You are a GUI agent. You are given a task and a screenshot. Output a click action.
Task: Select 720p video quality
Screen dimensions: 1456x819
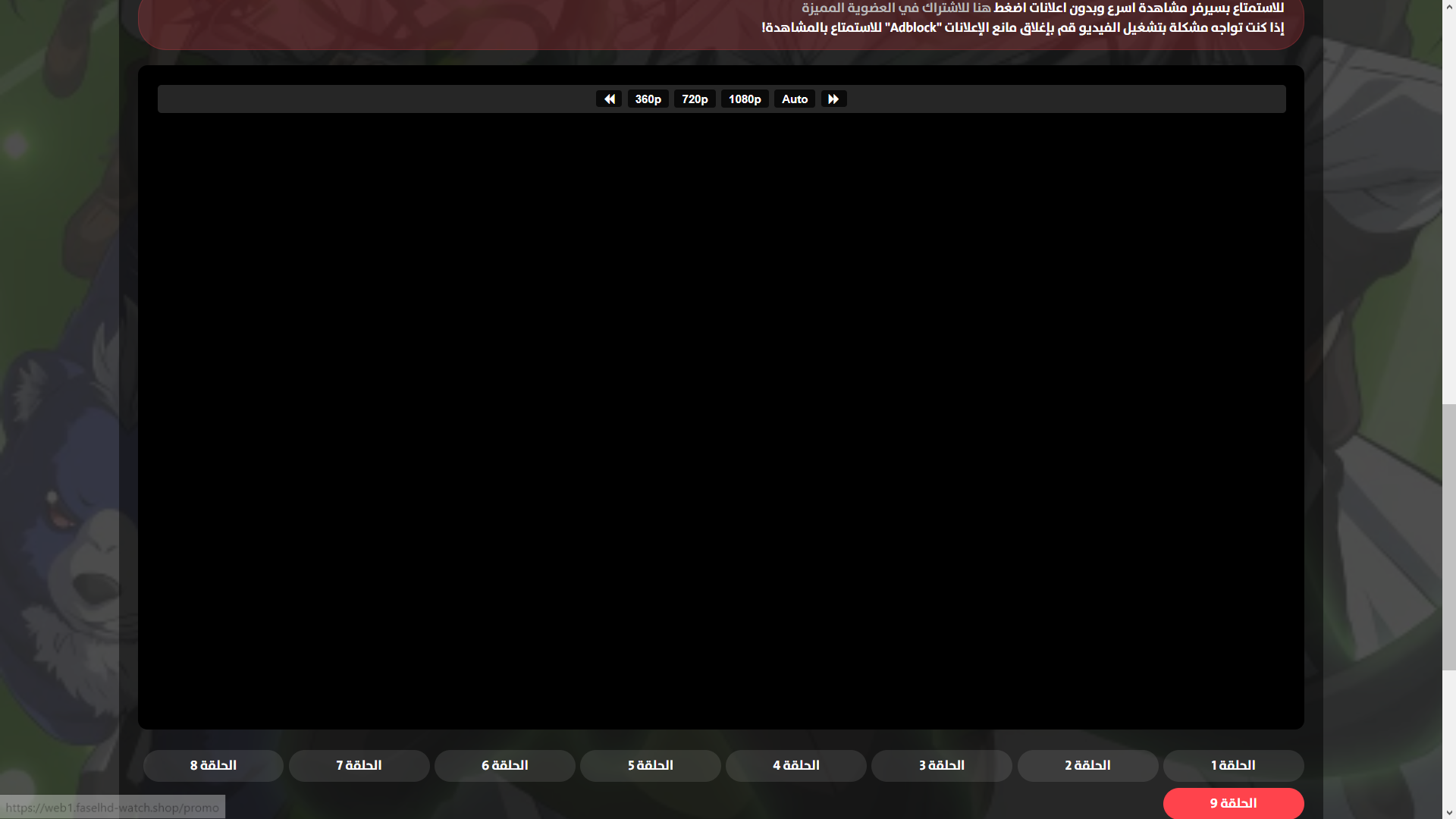click(695, 99)
